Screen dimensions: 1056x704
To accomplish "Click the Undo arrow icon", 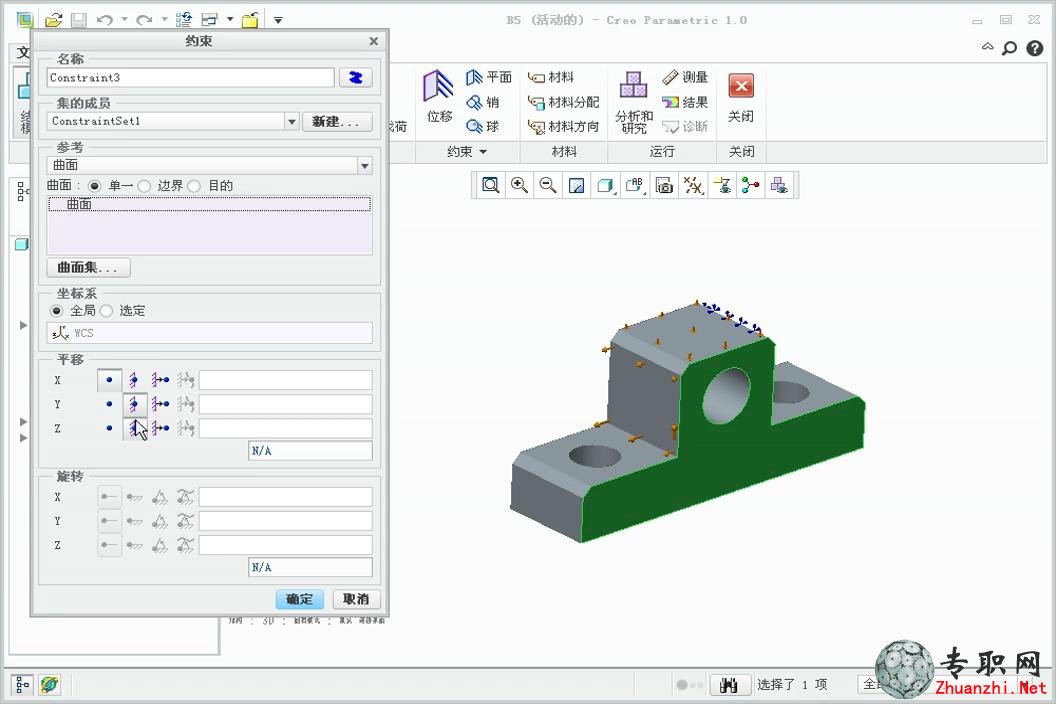I will pyautogui.click(x=104, y=20).
